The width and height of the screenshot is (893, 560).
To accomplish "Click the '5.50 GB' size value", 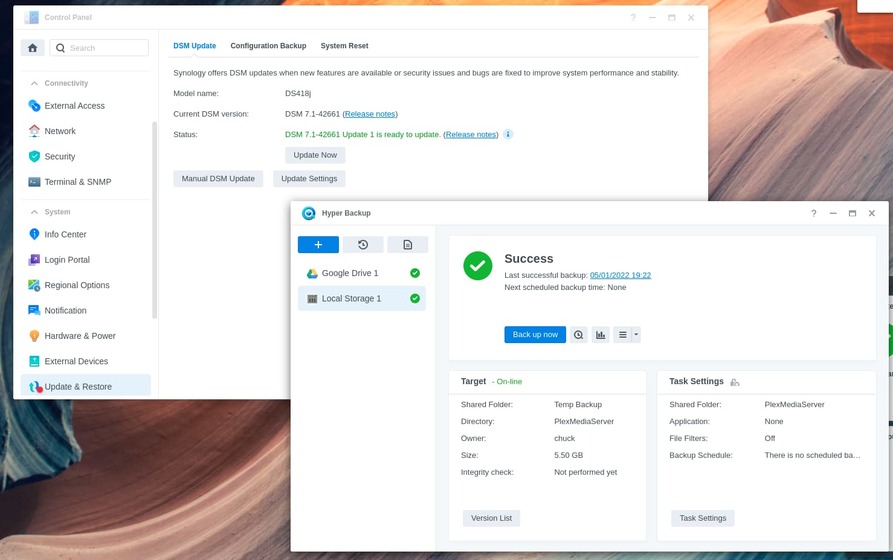I will pos(568,455).
